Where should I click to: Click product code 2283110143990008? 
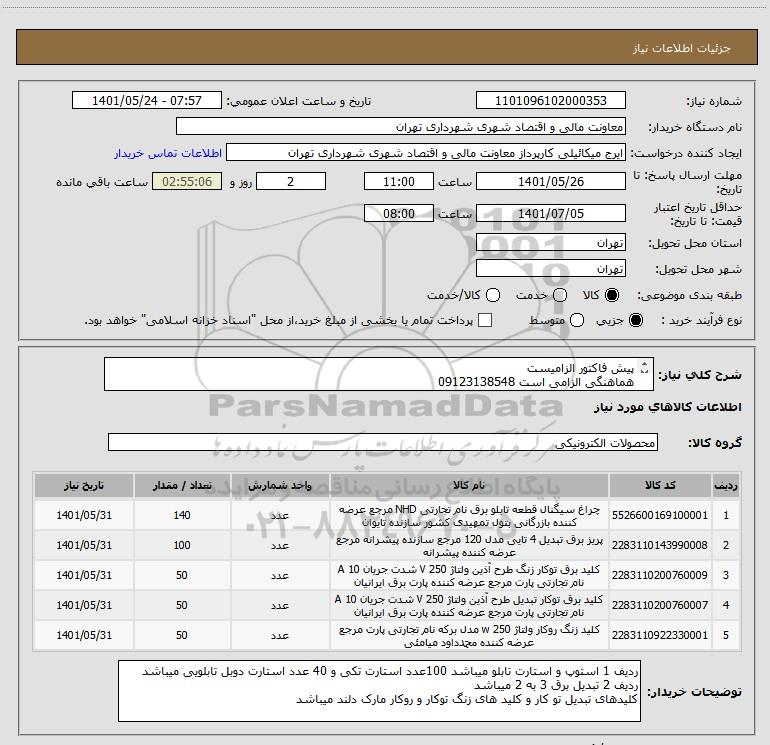pyautogui.click(x=660, y=545)
